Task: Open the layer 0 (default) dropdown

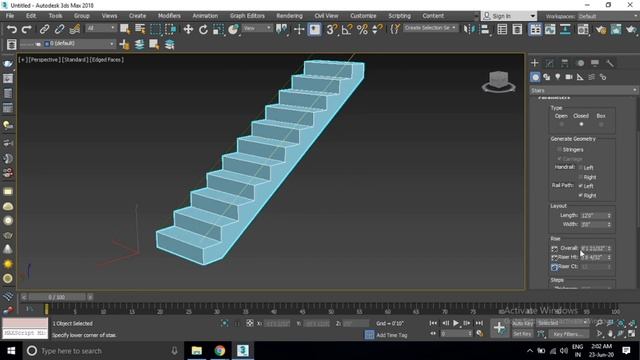Action: pos(79,43)
